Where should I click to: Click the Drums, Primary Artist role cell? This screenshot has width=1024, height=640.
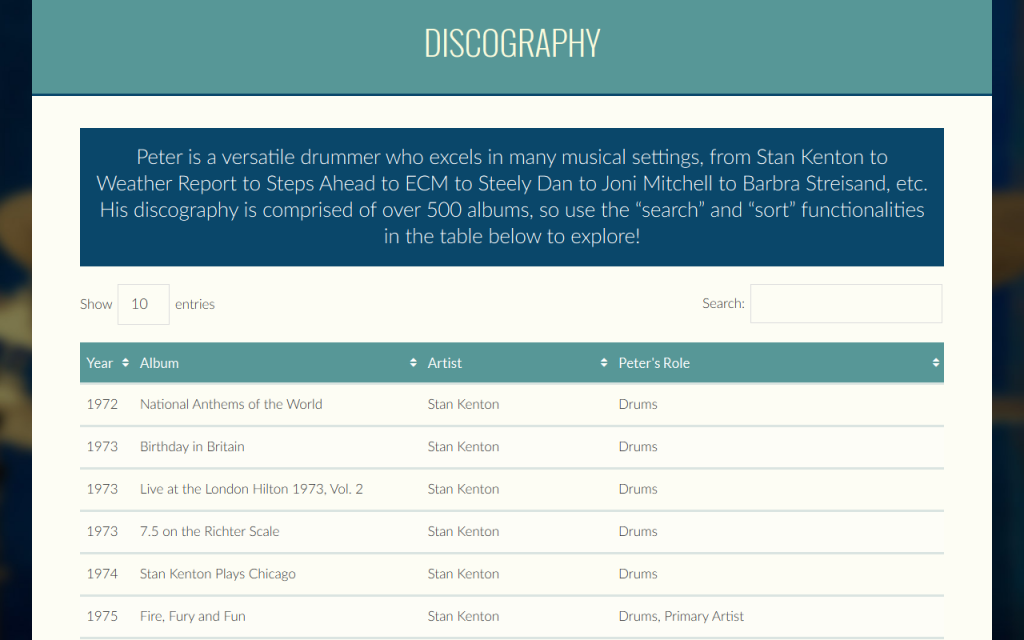pyautogui.click(x=681, y=616)
